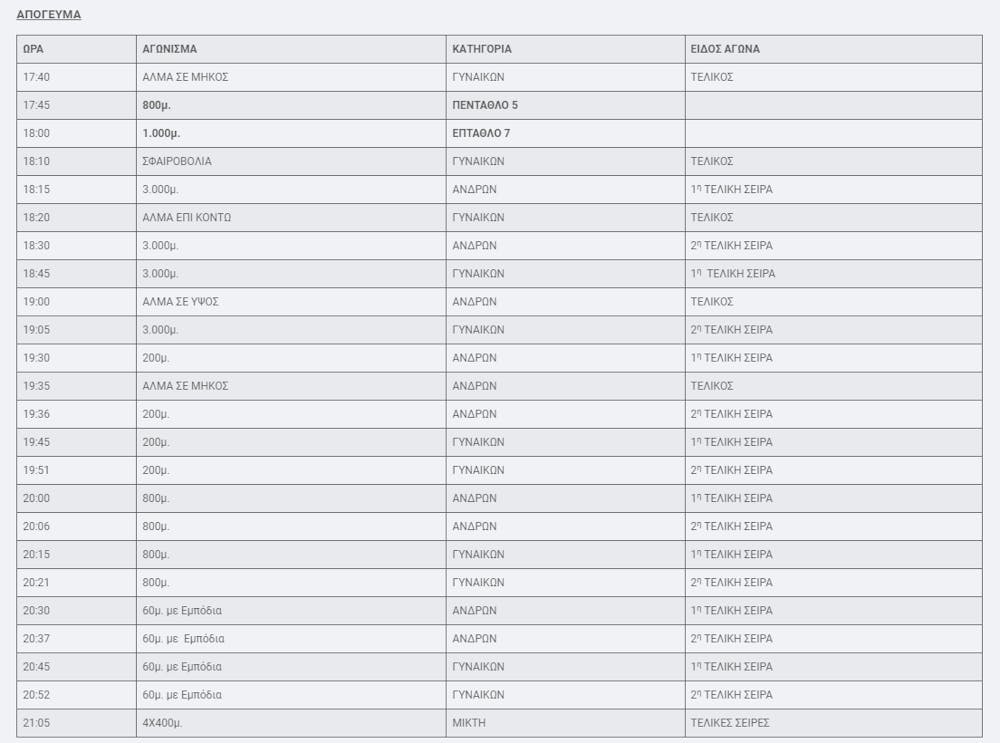Click the 20:00 time cell

36,498
